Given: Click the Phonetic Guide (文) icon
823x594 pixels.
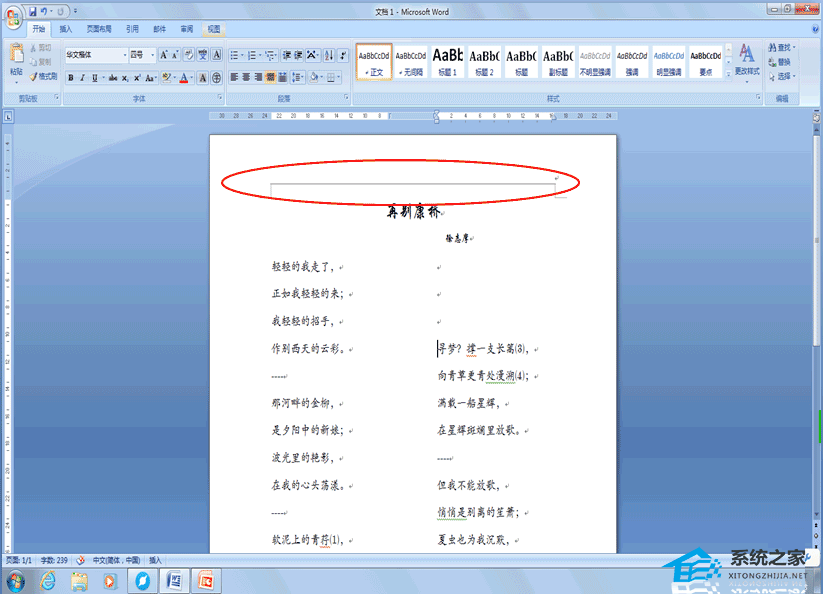Looking at the screenshot, I should (203, 55).
